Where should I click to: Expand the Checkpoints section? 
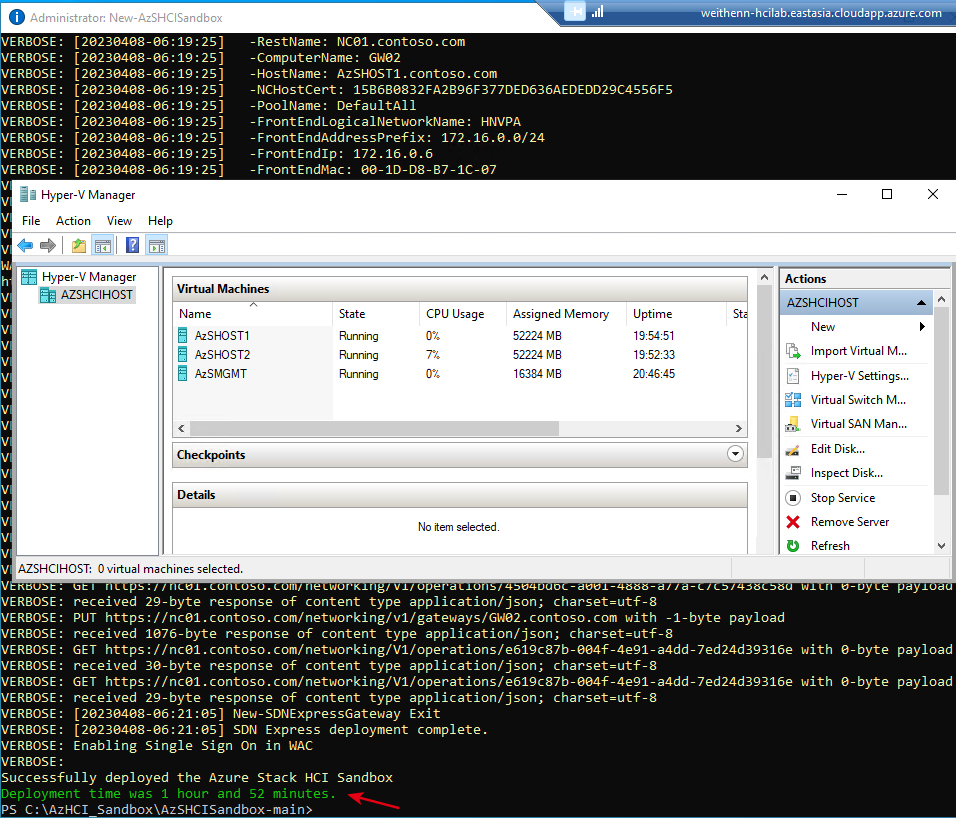coord(735,454)
